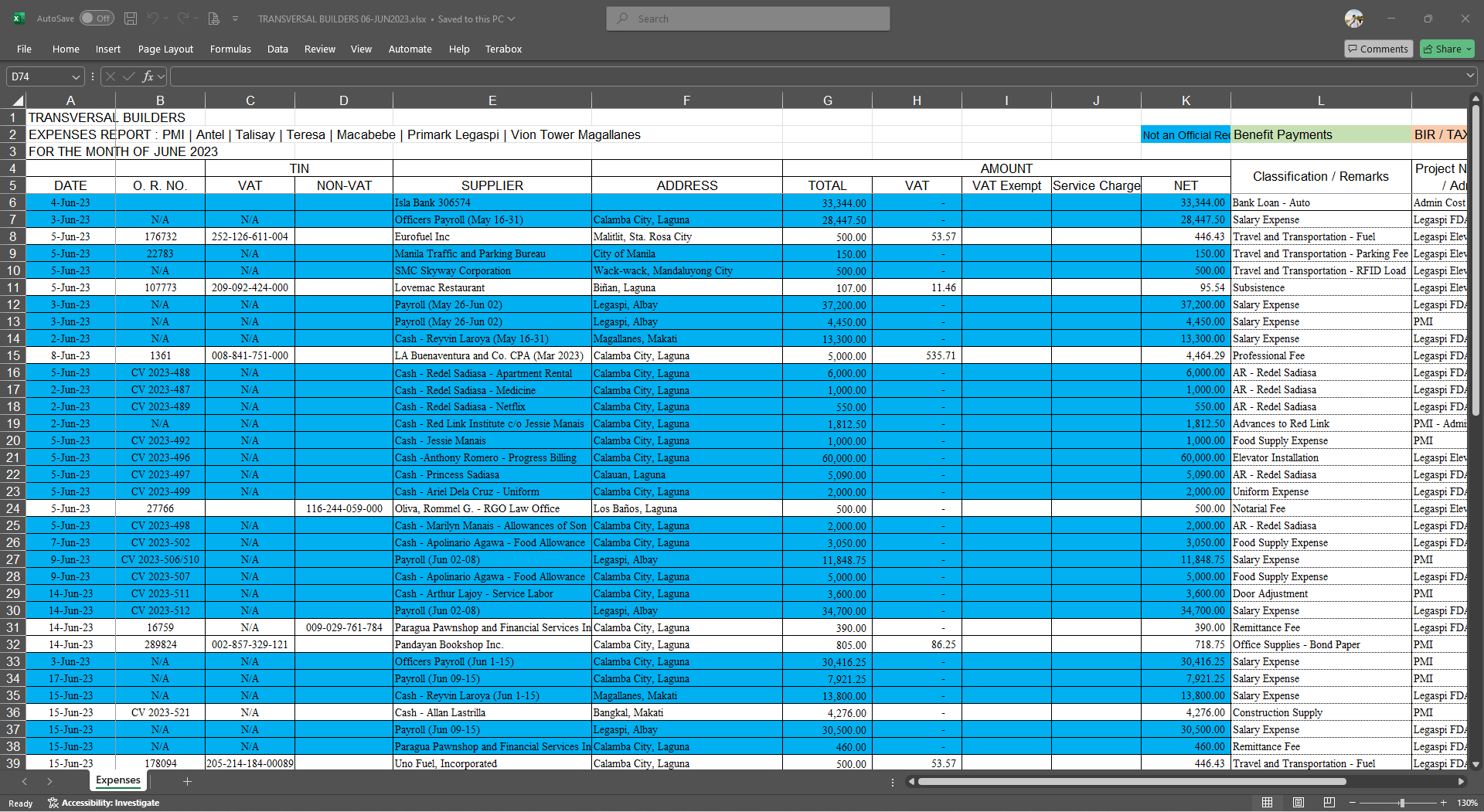Select column A header

point(70,100)
